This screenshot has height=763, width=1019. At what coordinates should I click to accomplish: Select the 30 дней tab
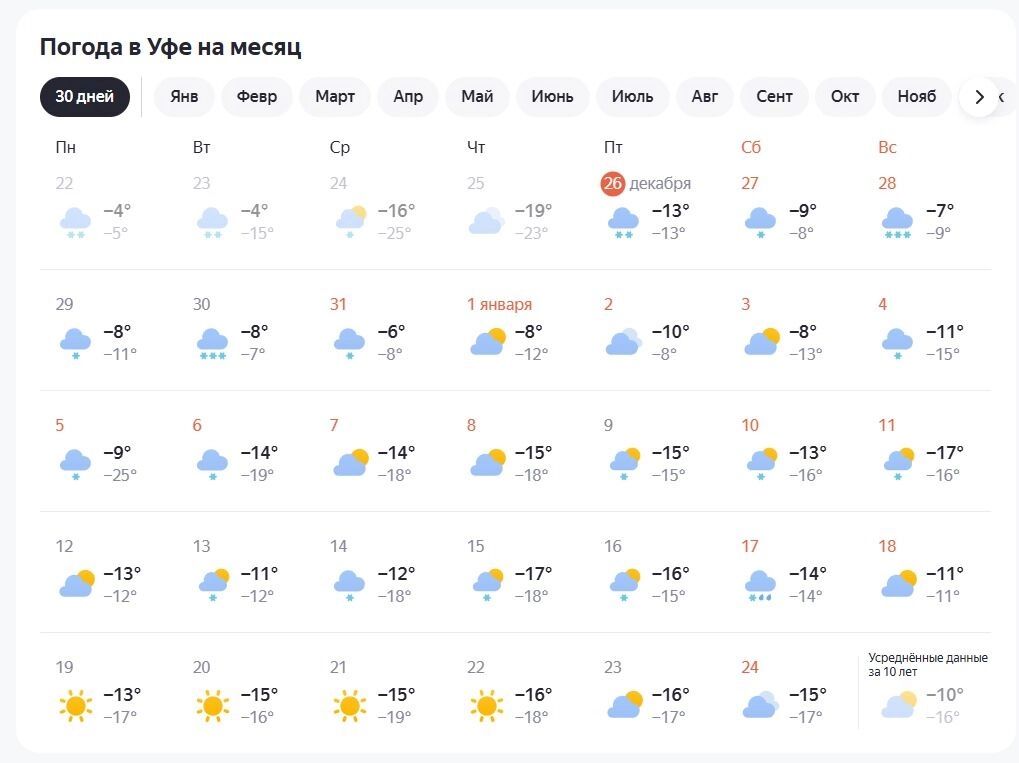tap(85, 97)
